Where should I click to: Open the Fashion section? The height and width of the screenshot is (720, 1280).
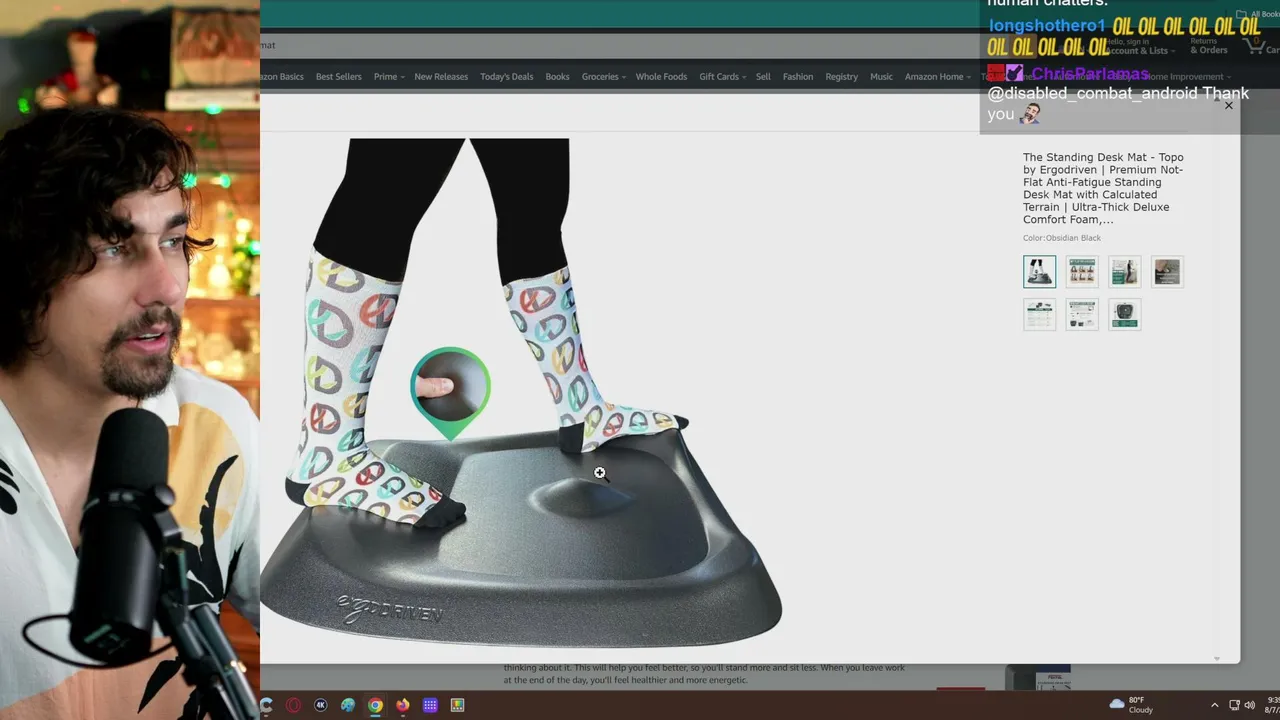[x=798, y=77]
